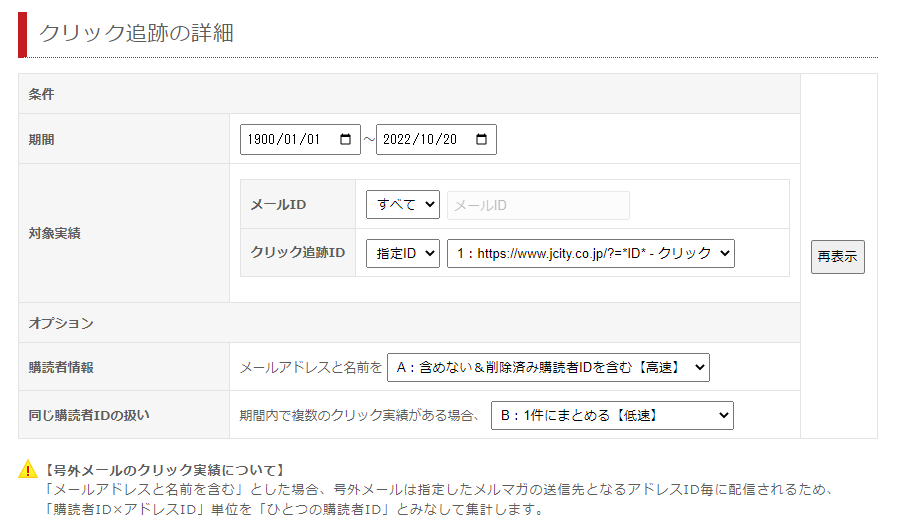Click the 'クリック追跡の詳細' heading
The height and width of the screenshot is (529, 923).
(x=136, y=33)
